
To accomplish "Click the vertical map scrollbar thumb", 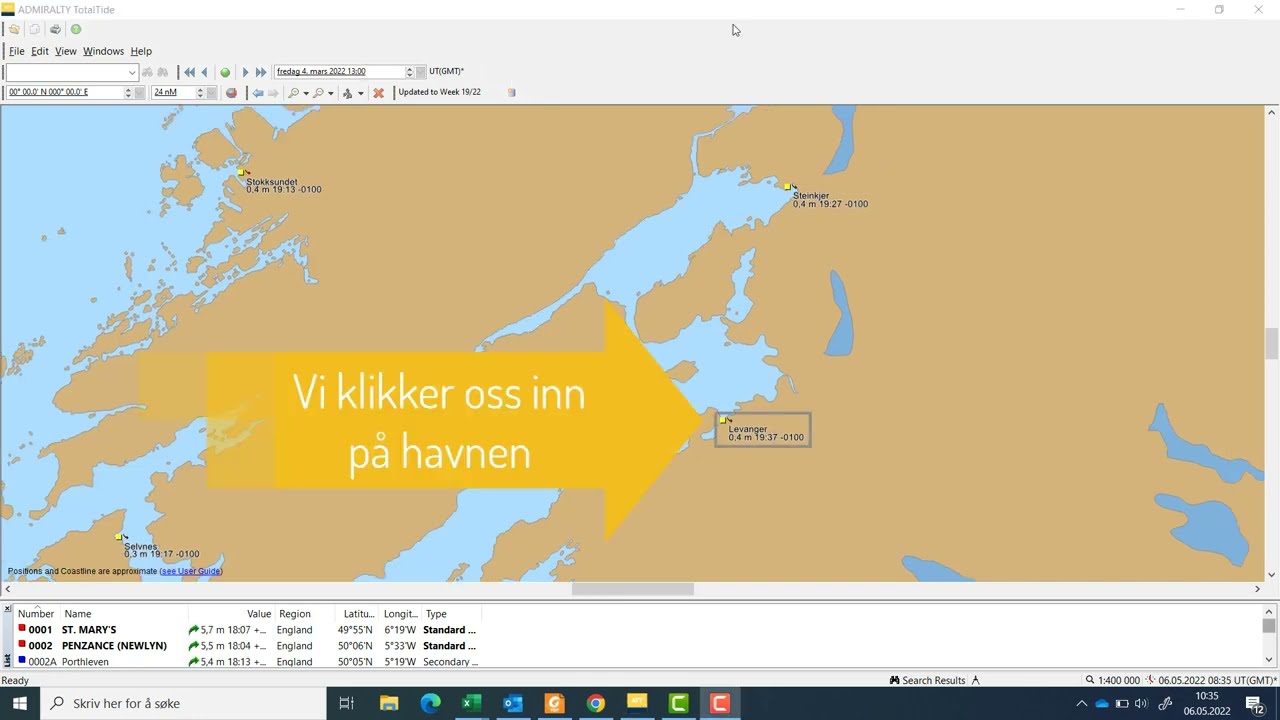I will (1271, 343).
